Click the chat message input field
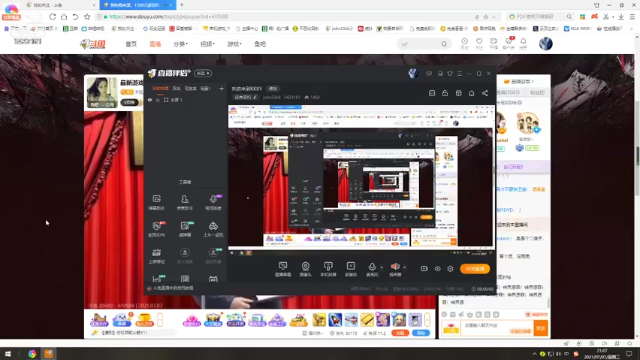This screenshot has width=640, height=360. click(x=486, y=328)
